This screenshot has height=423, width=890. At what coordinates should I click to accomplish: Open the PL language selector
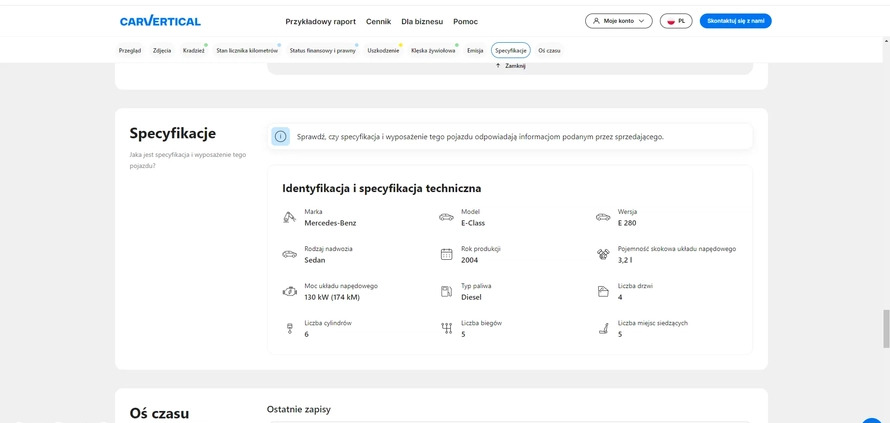pyautogui.click(x=676, y=21)
